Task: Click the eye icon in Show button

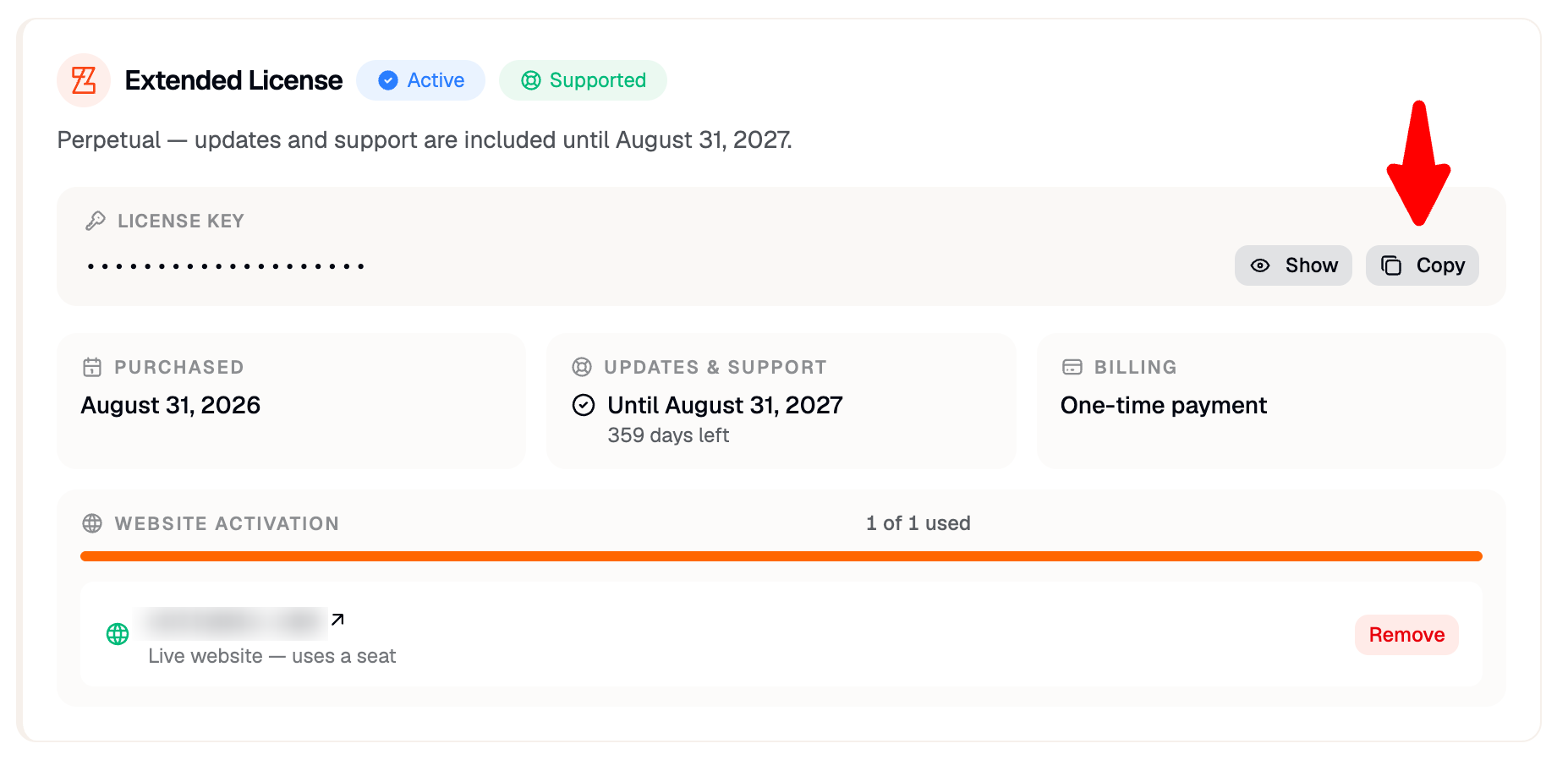Action: (x=1260, y=265)
